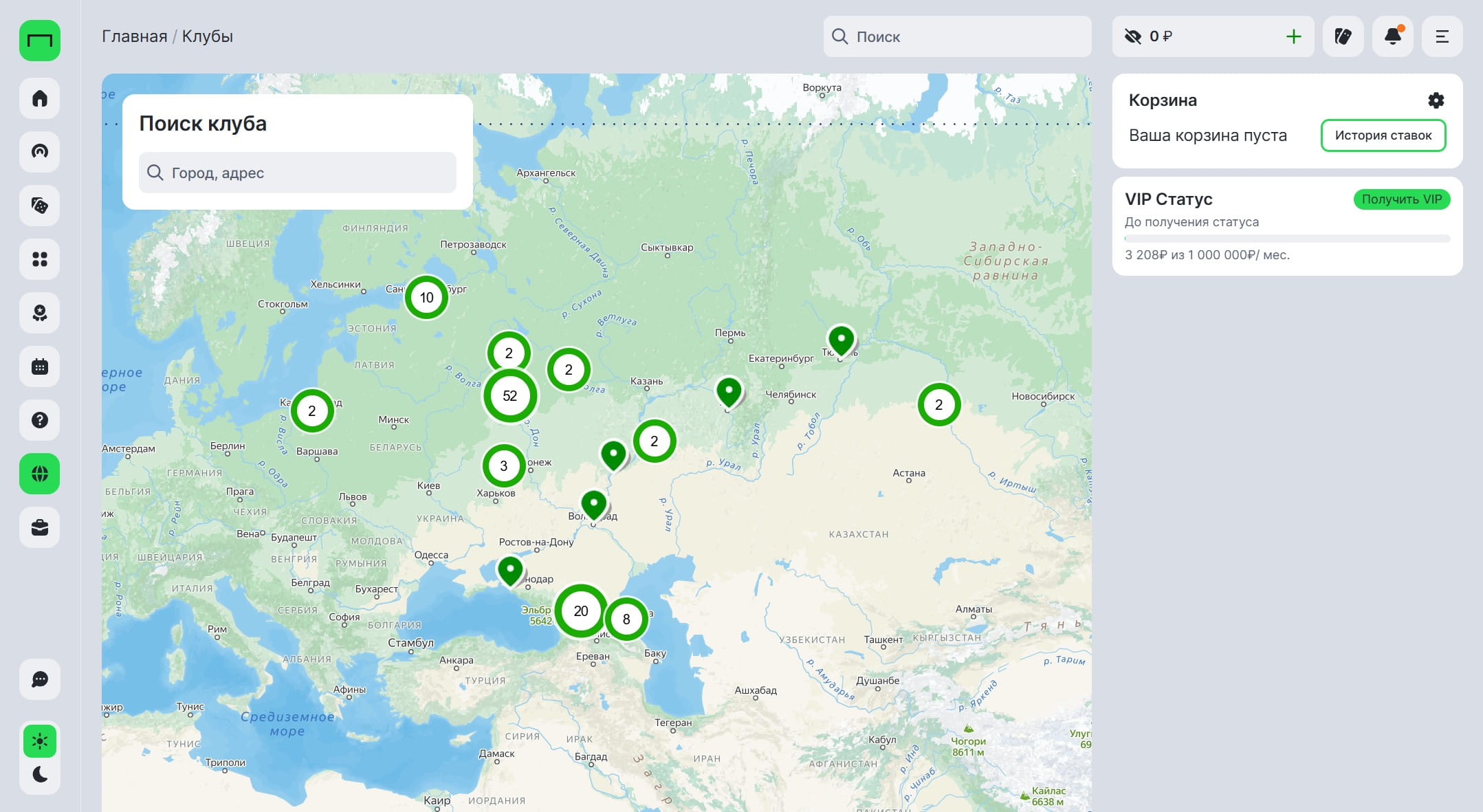Image resolution: width=1483 pixels, height=812 pixels.
Task: Open the cluster of 8 clubs near the Caspian
Action: (x=626, y=619)
